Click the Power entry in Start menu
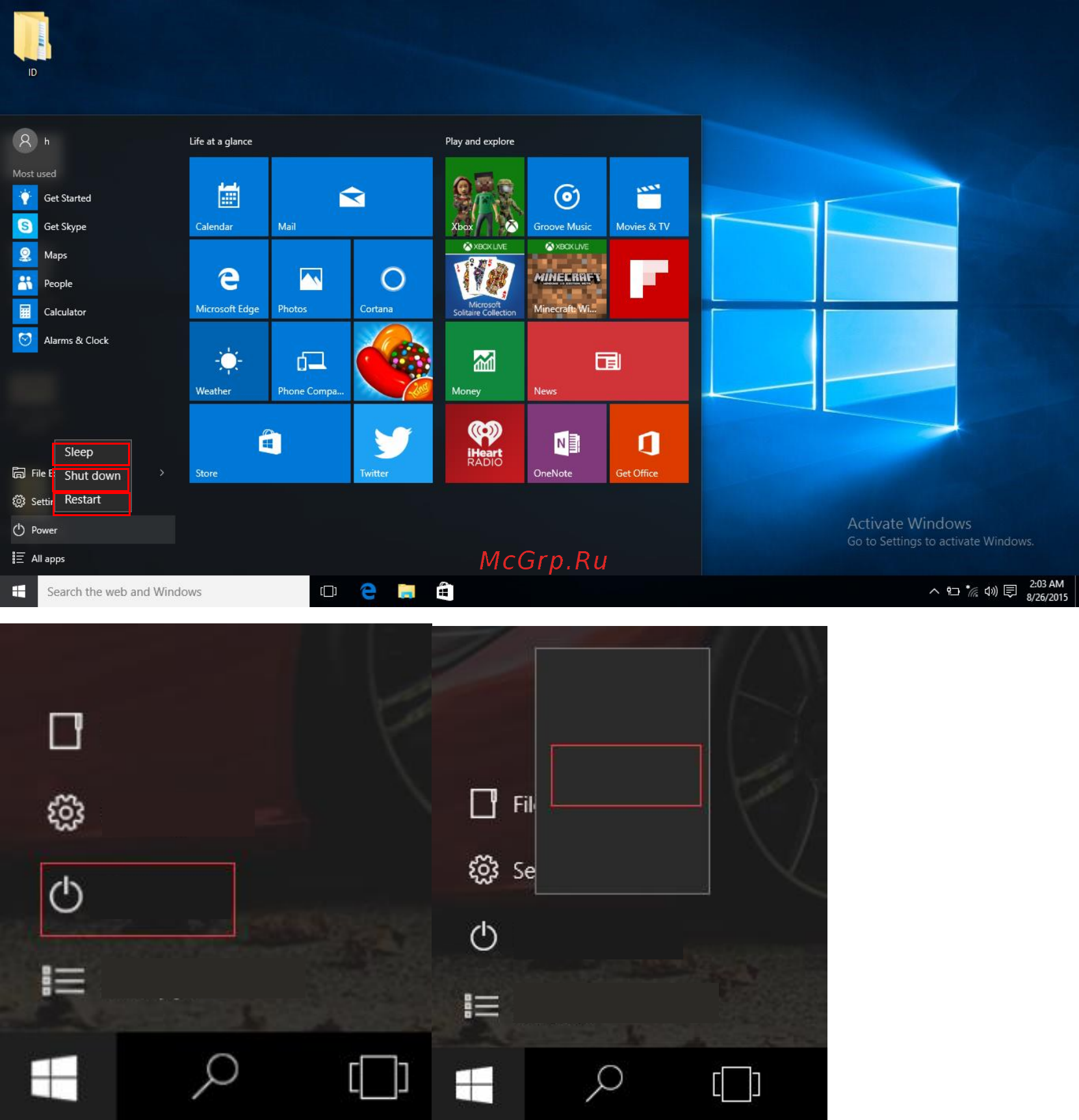 coord(93,530)
